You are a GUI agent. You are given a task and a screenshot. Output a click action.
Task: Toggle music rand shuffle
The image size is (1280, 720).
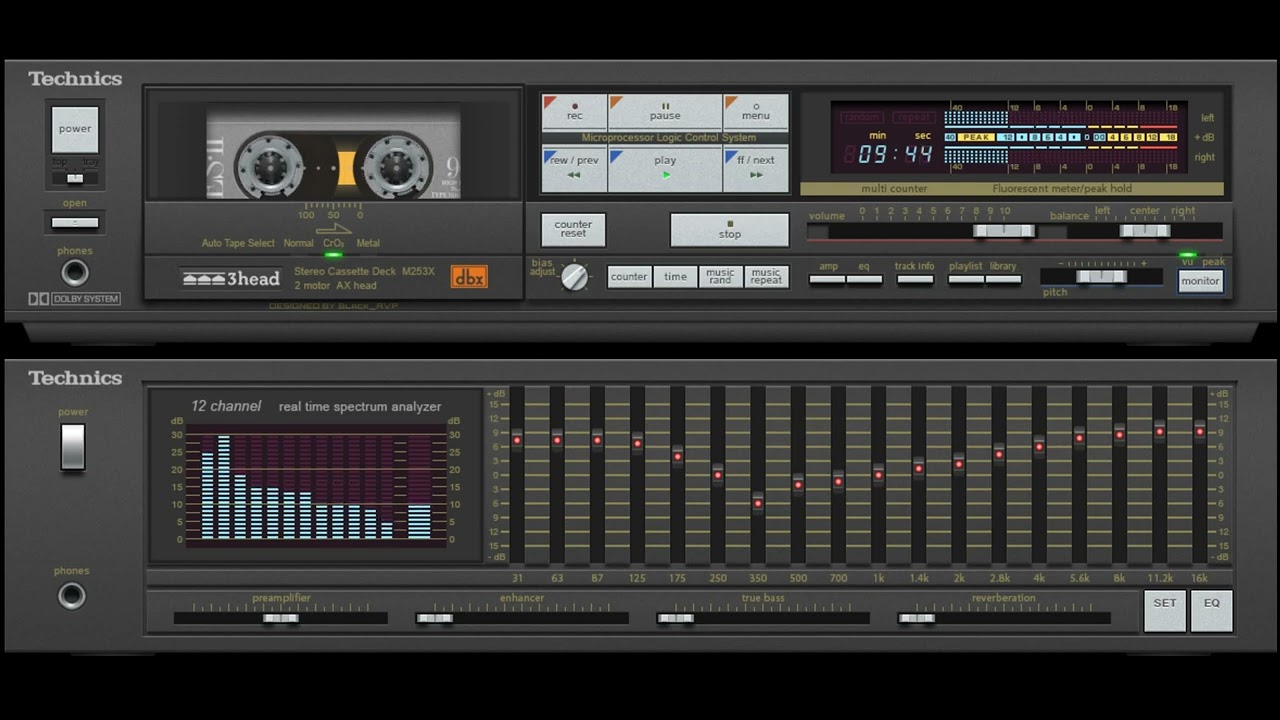pos(720,277)
